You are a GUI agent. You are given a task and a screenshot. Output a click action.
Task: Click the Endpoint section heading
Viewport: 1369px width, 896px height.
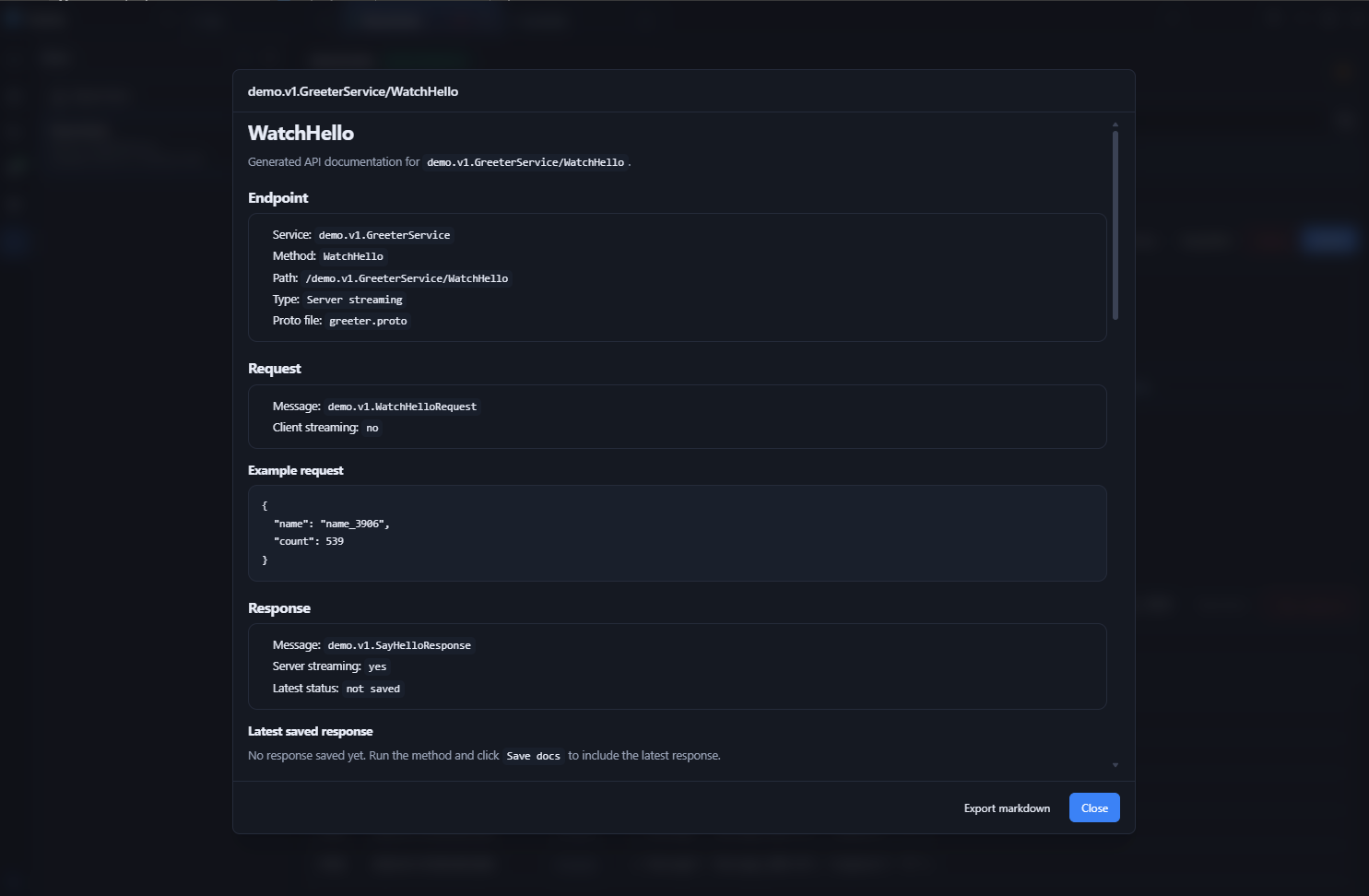(277, 197)
